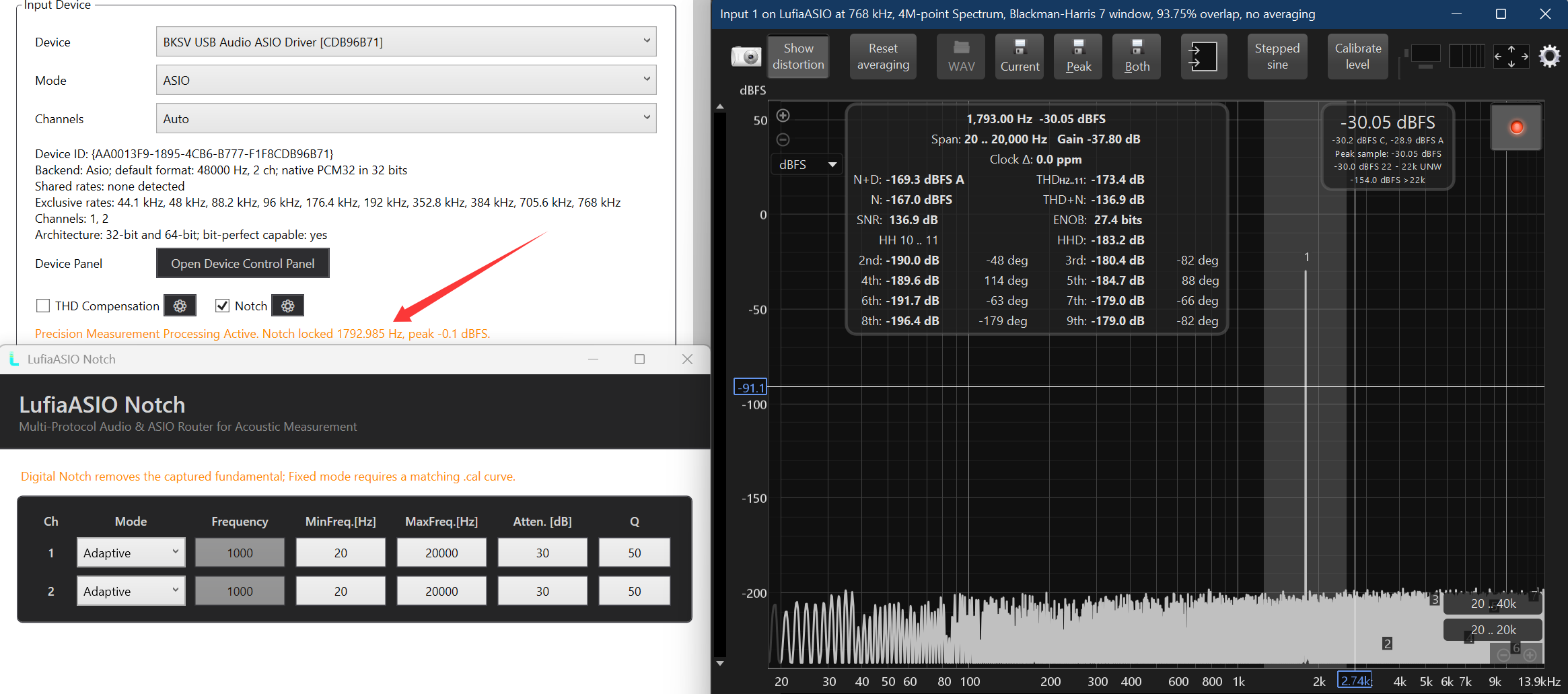Click the four-arrows graph limits icon
1568x694 pixels.
[1511, 57]
